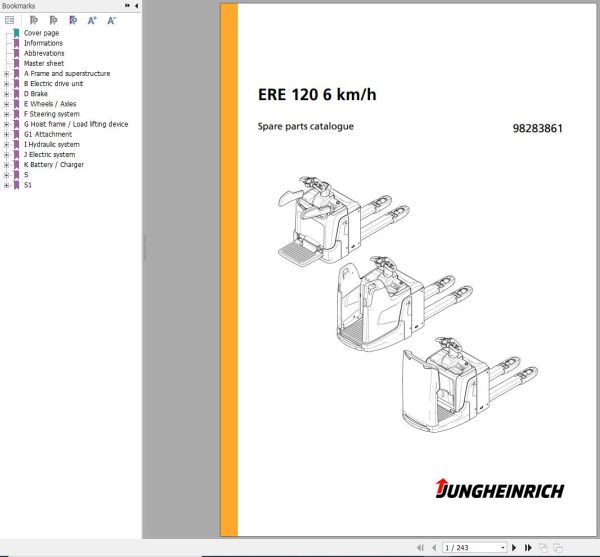Decrease bookmark text size with A- icon
600x557 pixels.
111,21
